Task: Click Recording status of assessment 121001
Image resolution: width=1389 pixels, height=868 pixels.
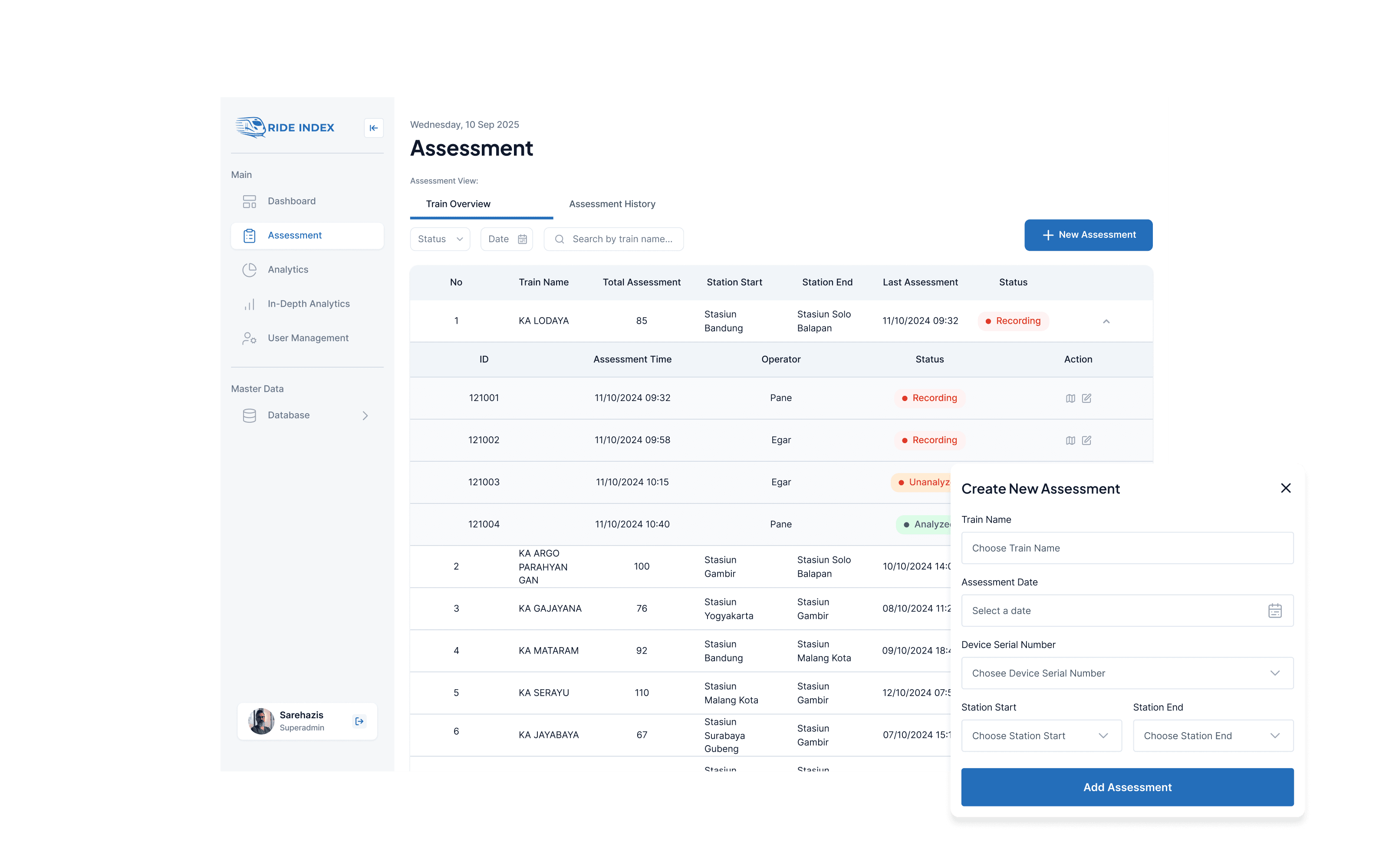Action: coord(929,398)
